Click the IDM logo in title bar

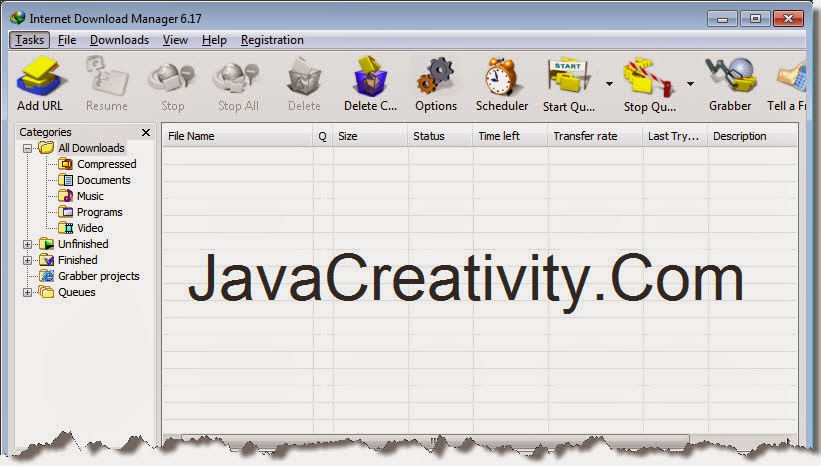17,18
